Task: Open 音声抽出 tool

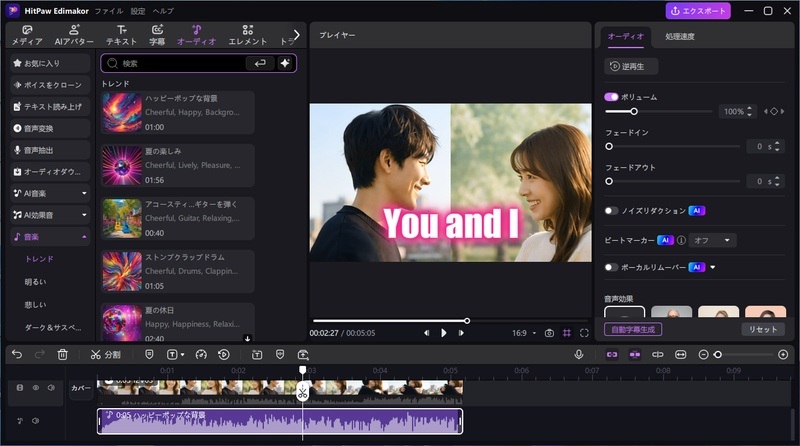Action: pyautogui.click(x=50, y=150)
